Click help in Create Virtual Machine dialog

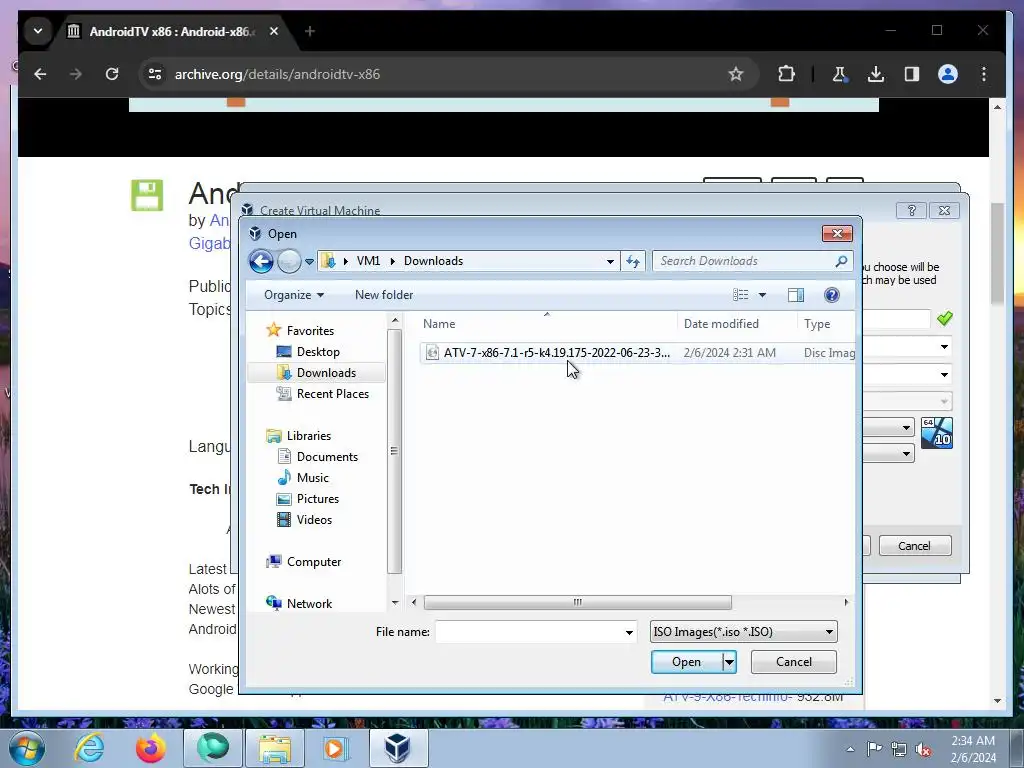[x=912, y=210]
